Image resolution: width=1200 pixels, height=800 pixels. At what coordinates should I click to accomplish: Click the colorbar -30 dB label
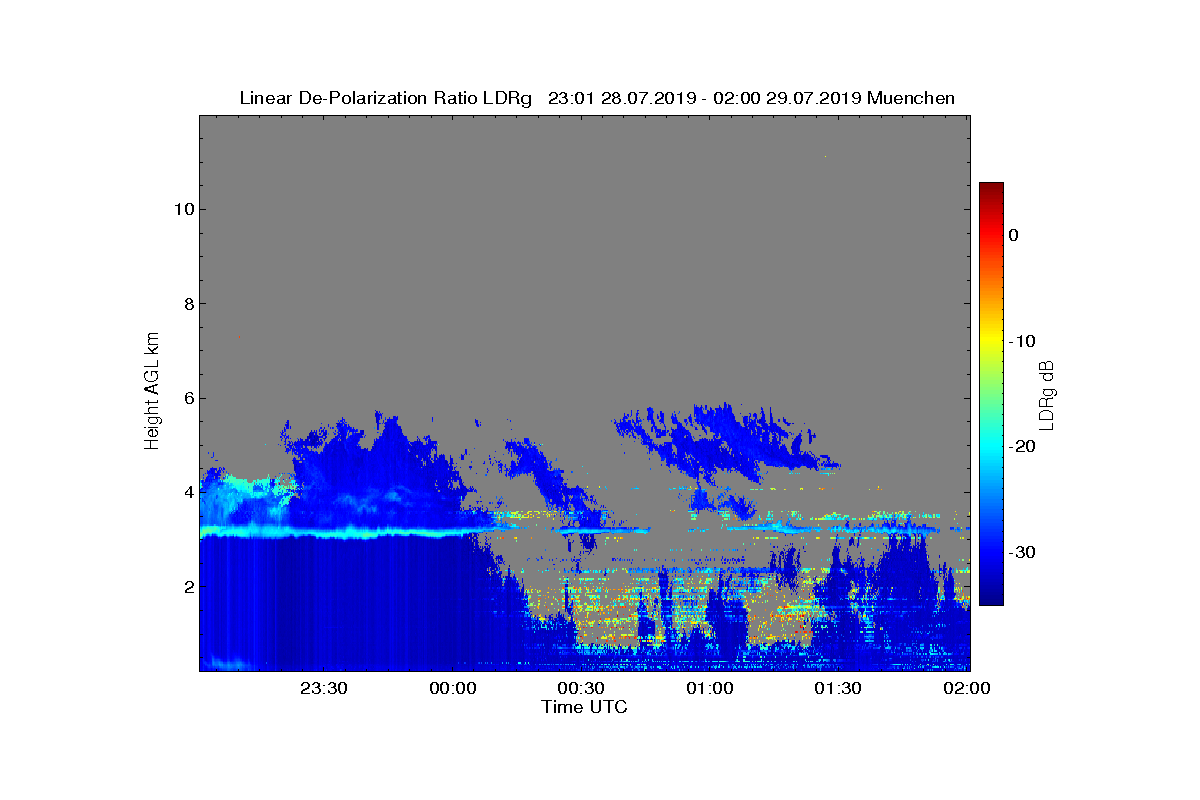point(1020,553)
